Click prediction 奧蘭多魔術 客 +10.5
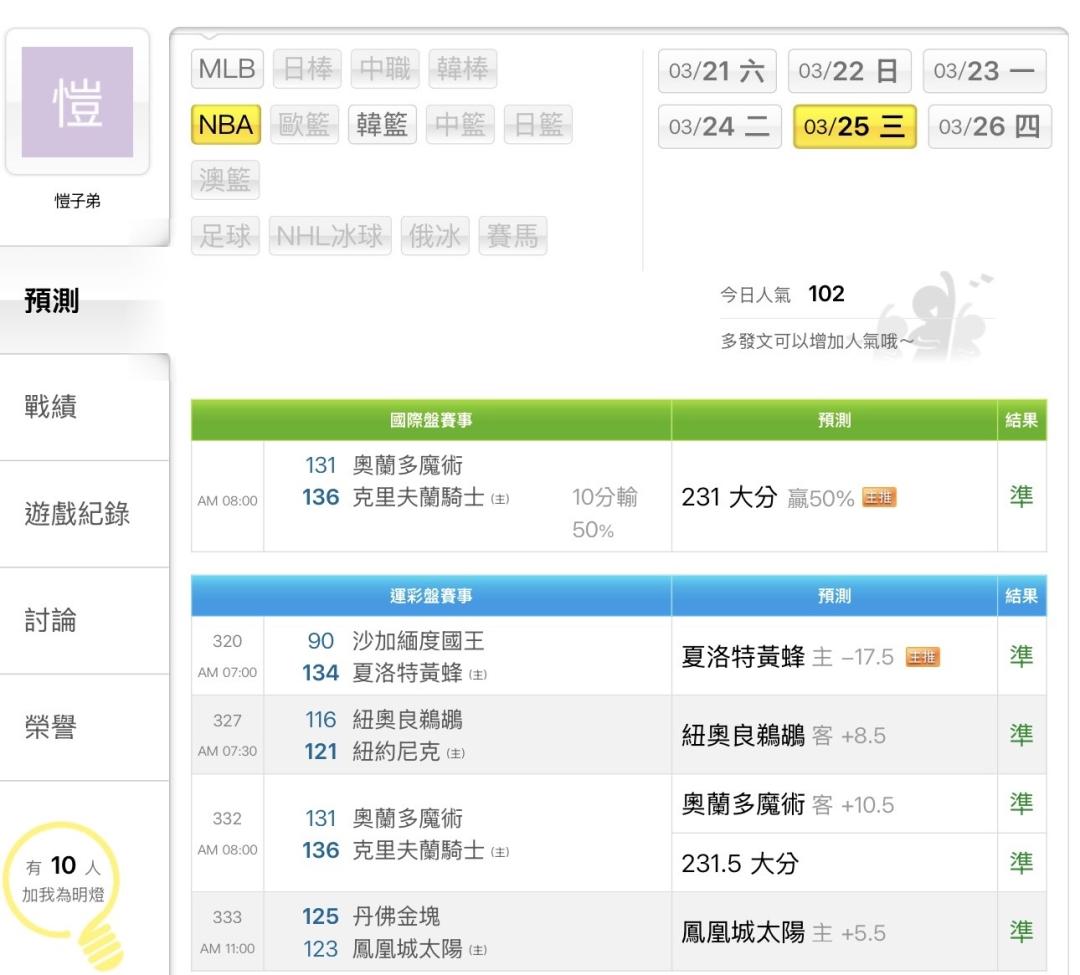Screen dimensions: 1080x975 (x=788, y=804)
